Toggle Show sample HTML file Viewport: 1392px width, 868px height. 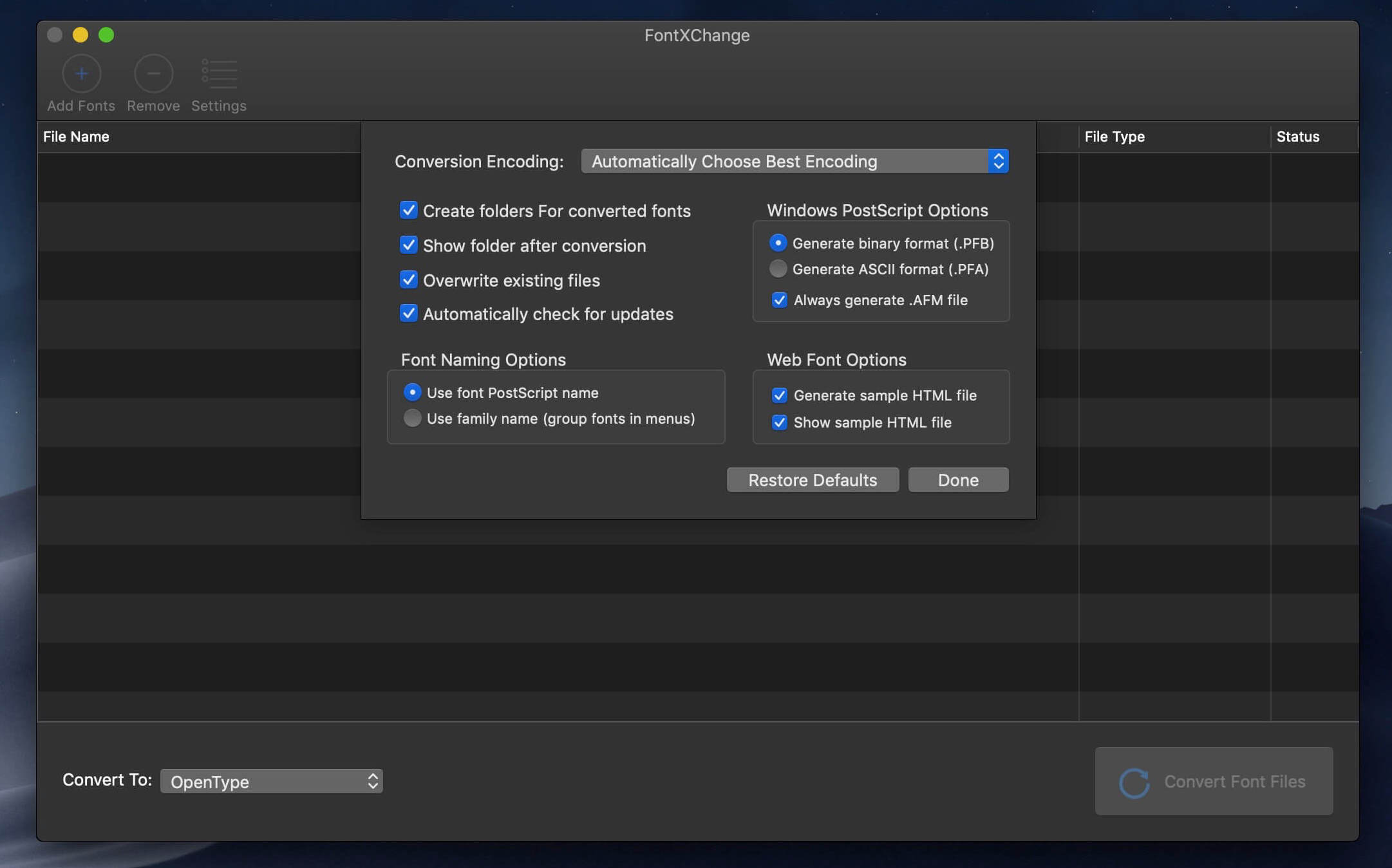point(779,422)
